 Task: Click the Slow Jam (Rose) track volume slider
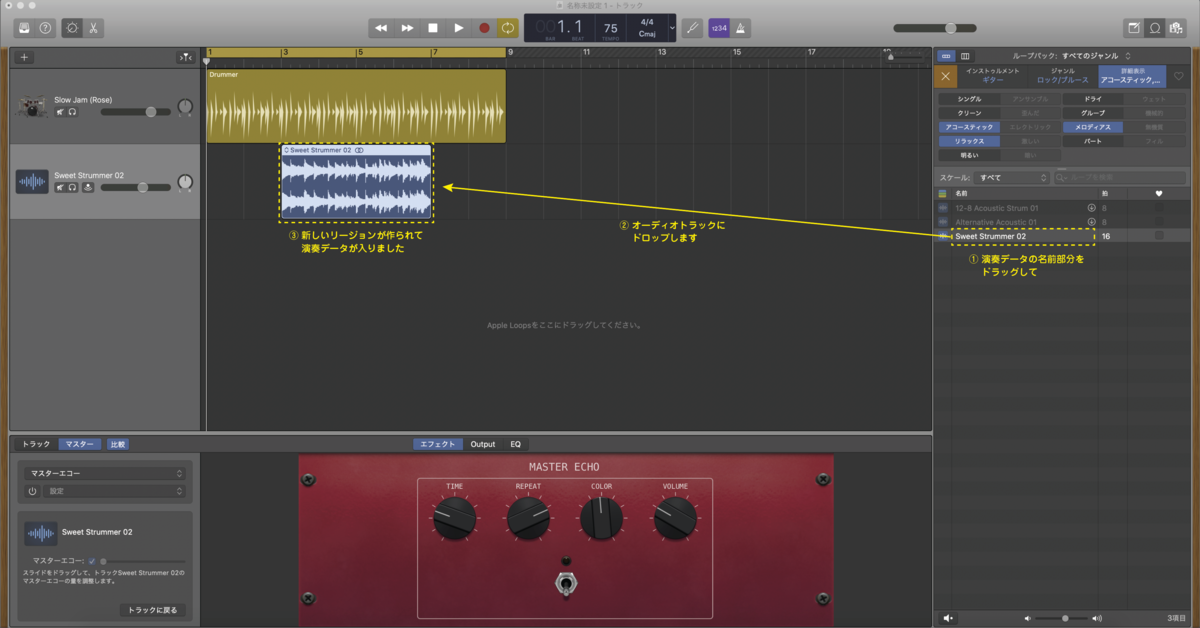[135, 112]
